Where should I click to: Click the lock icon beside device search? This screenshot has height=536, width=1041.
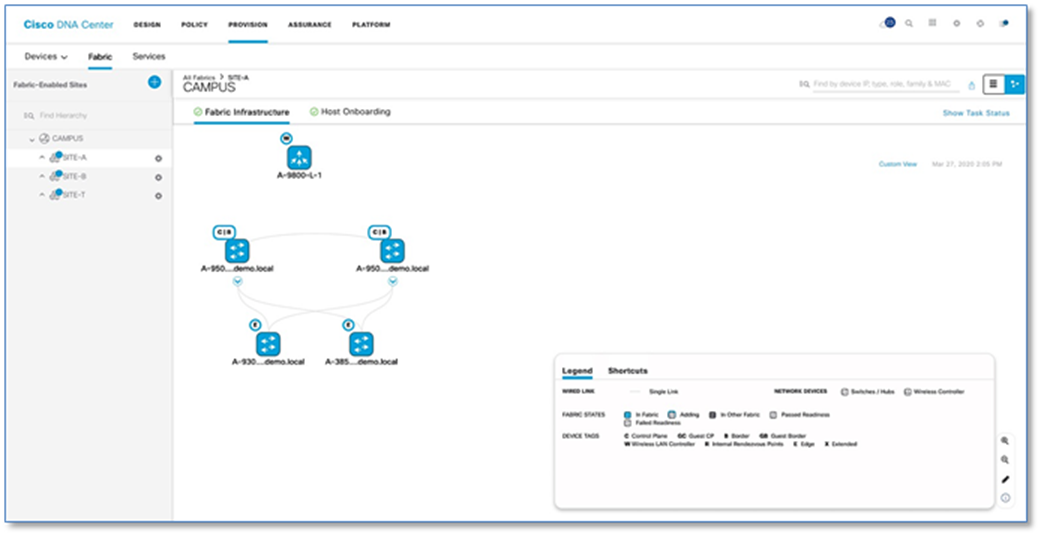click(972, 85)
